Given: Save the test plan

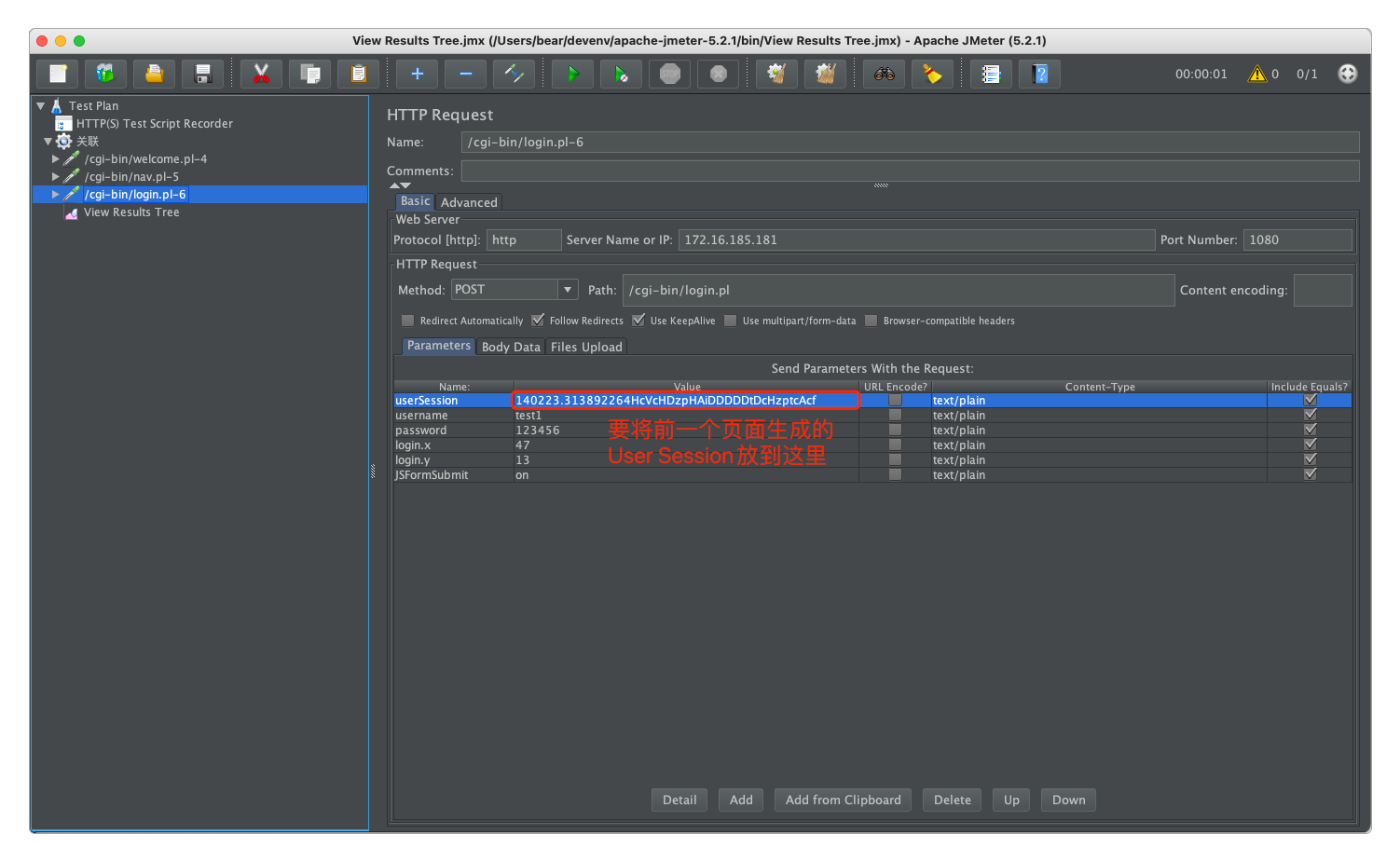Looking at the screenshot, I should point(203,74).
